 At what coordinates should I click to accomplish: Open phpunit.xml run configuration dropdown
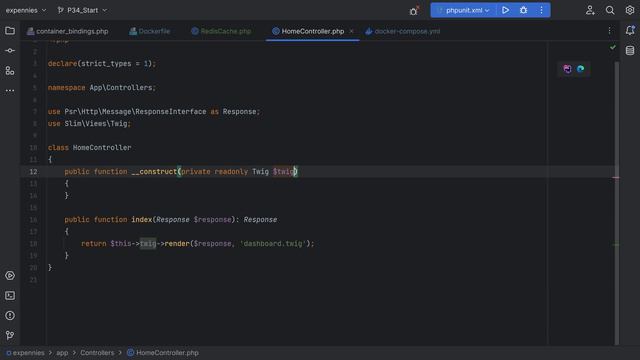[x=463, y=10]
